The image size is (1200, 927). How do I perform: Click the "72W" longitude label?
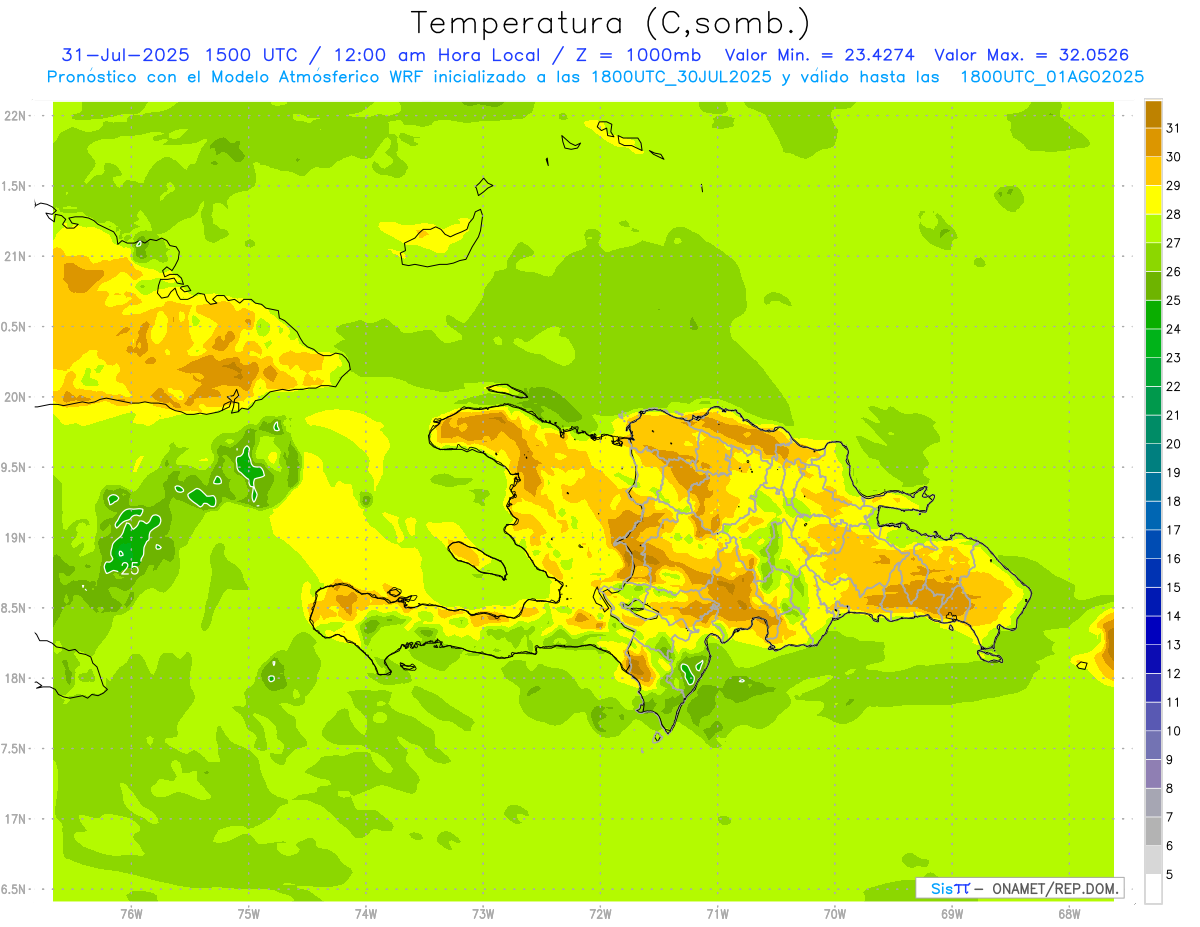600,913
